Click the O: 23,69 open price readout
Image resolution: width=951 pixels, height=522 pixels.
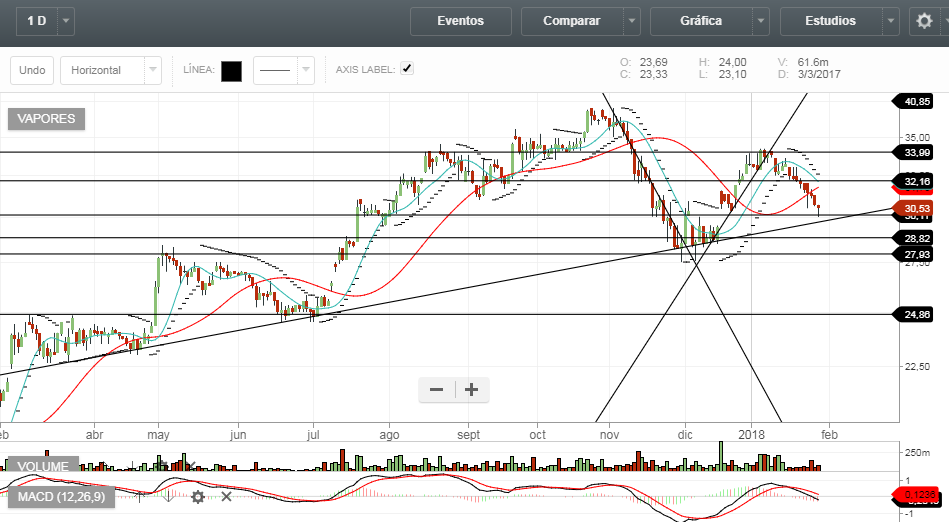tap(644, 62)
